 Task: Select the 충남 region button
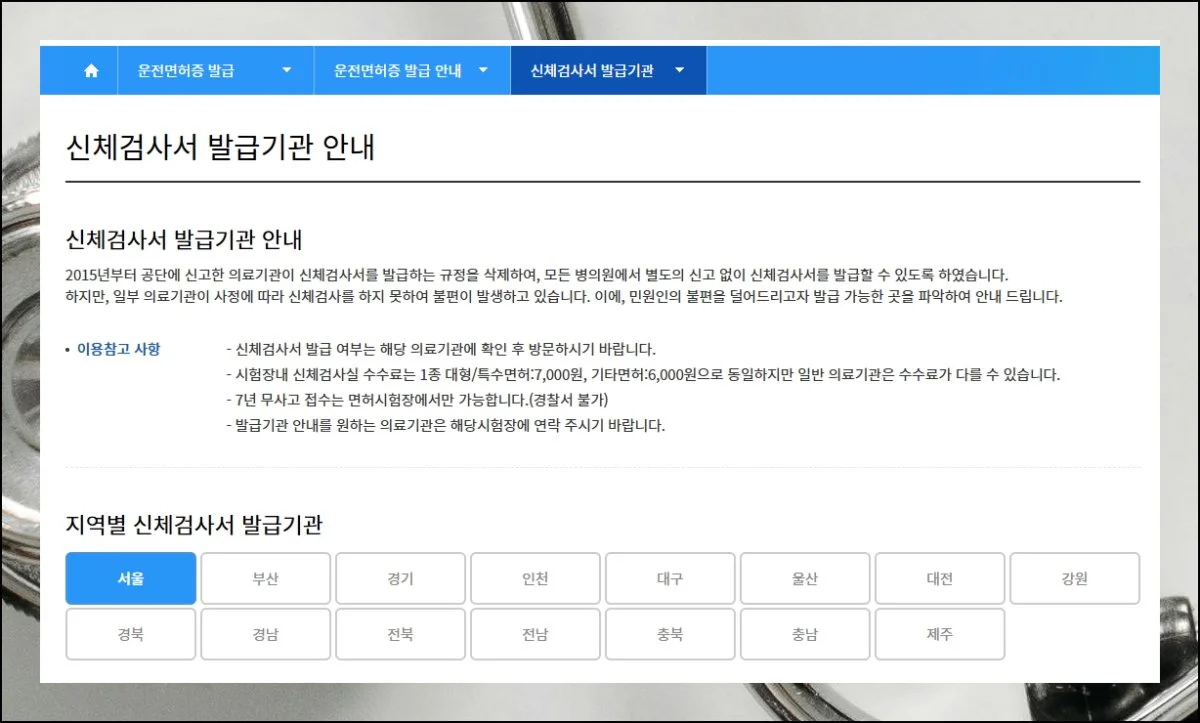[x=805, y=634]
